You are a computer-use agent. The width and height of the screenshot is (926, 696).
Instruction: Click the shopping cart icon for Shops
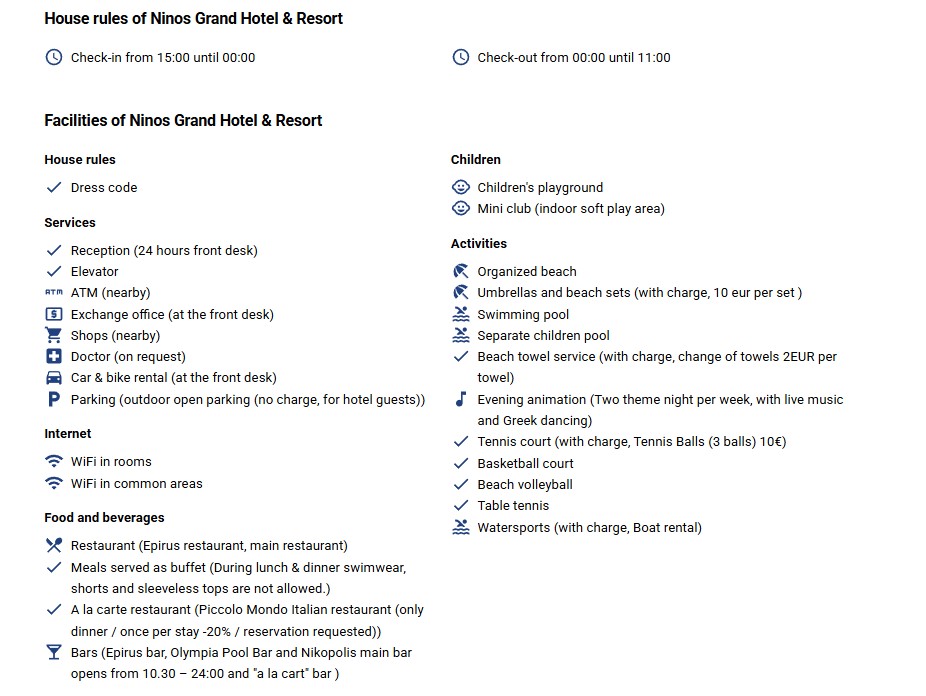pos(54,336)
